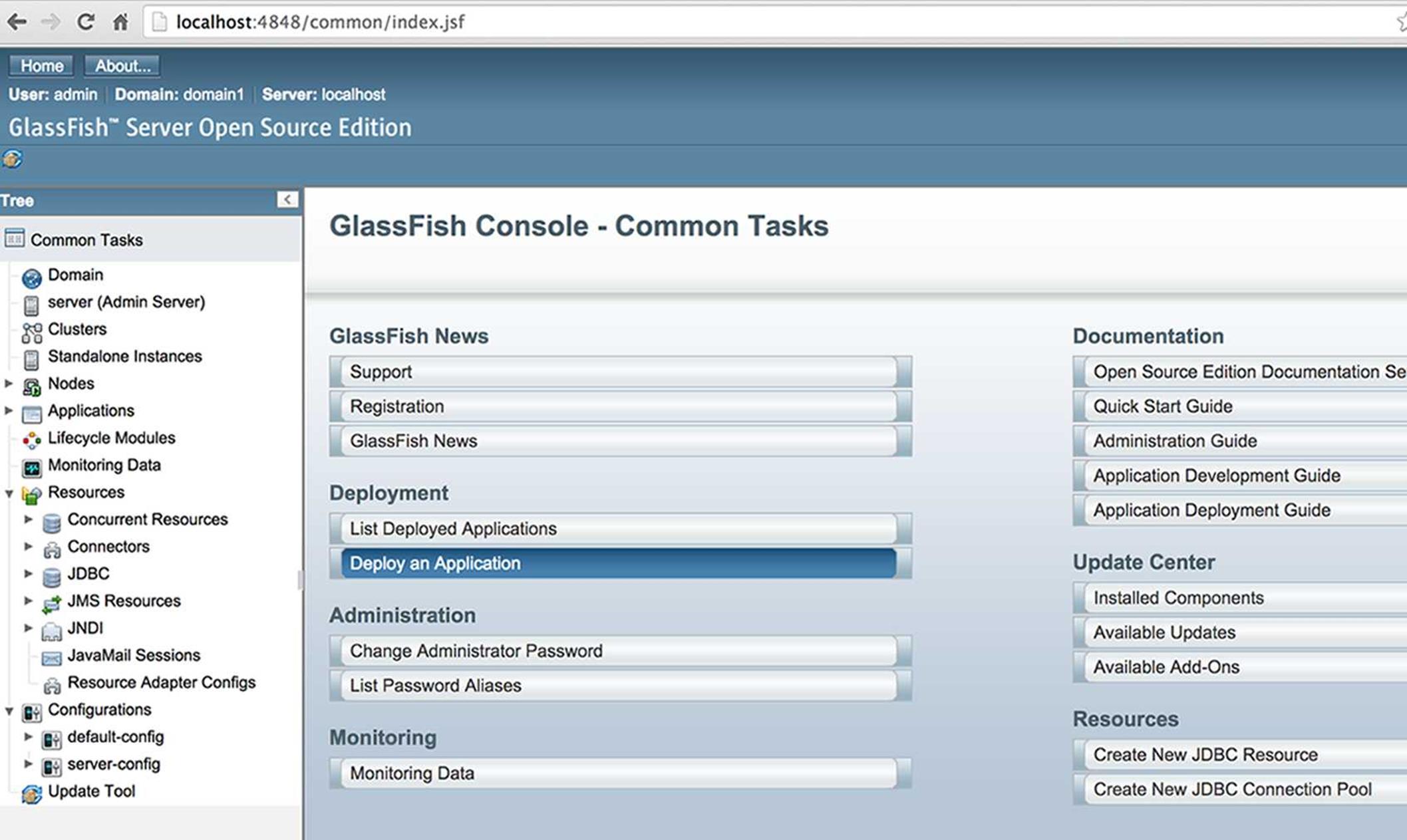This screenshot has height=840, width=1407.
Task: Click the JDBC database icon
Action: coord(51,576)
